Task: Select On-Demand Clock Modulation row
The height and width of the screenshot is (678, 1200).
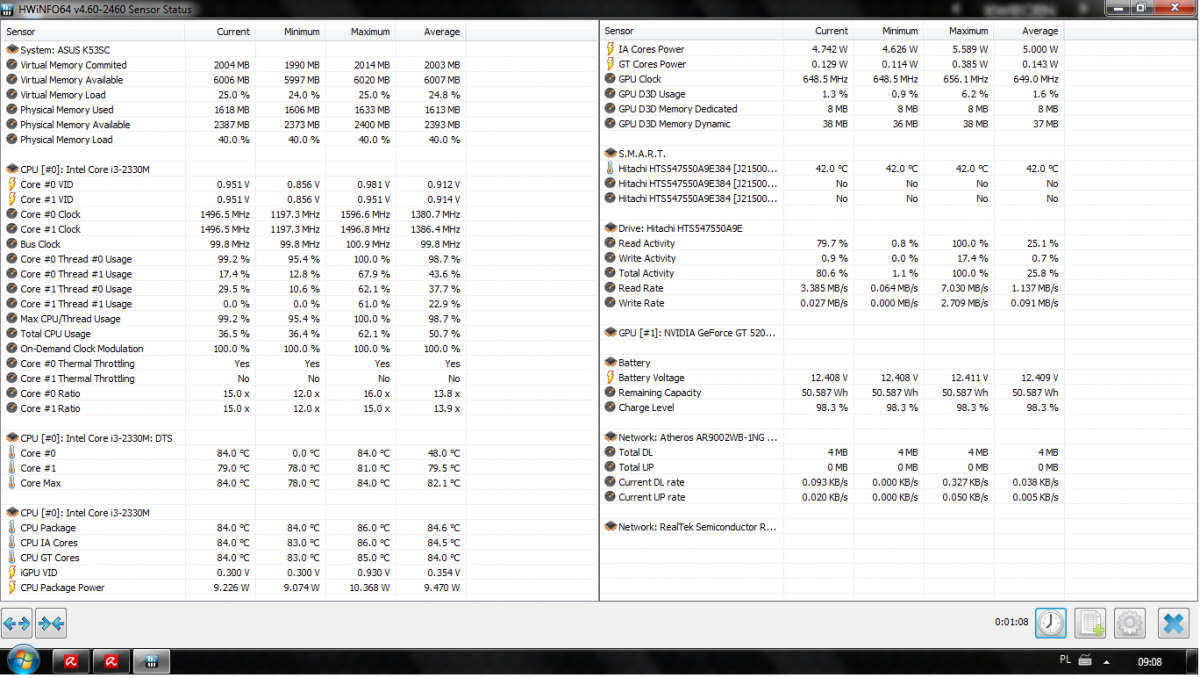Action: tap(233, 349)
